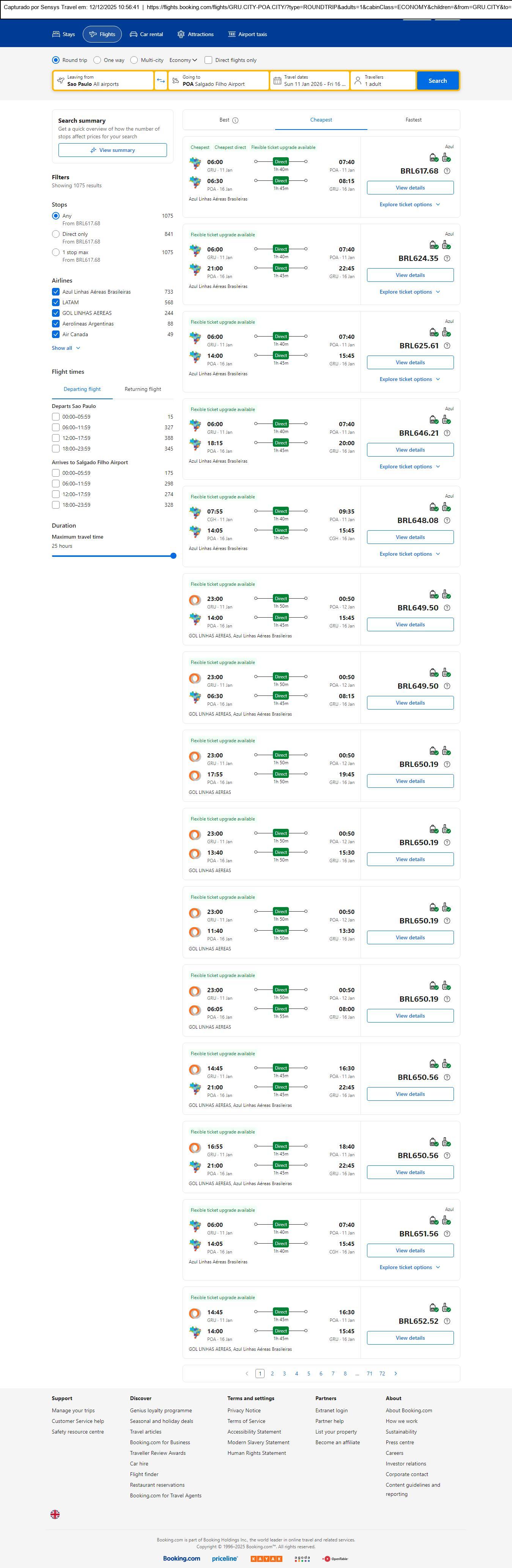Expand Show all airlines list
The width and height of the screenshot is (512, 1568).
click(x=66, y=348)
